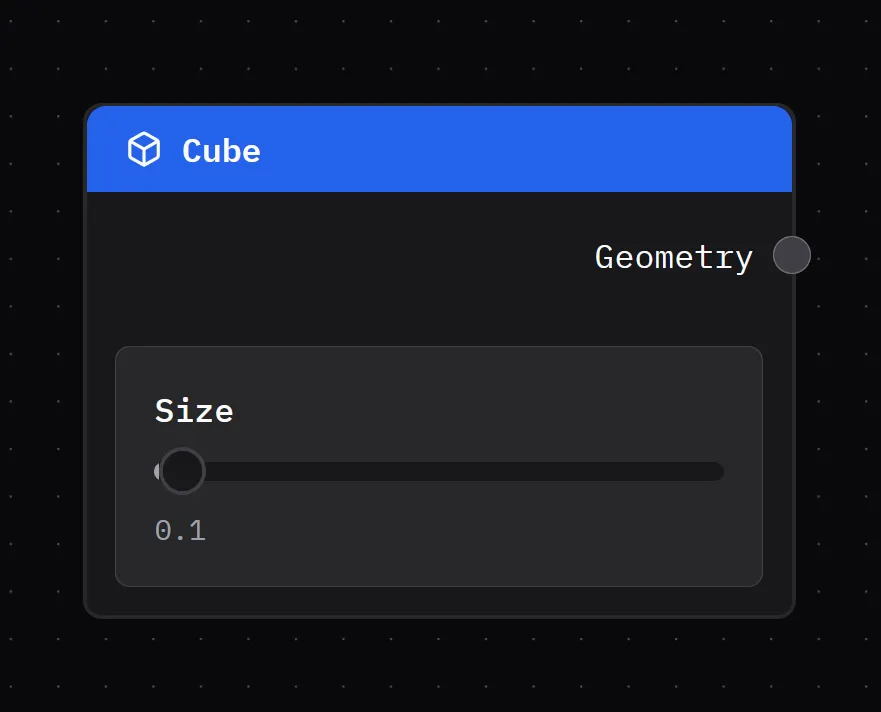Click the cube icon in the node header
The image size is (881, 712).
tap(145, 149)
